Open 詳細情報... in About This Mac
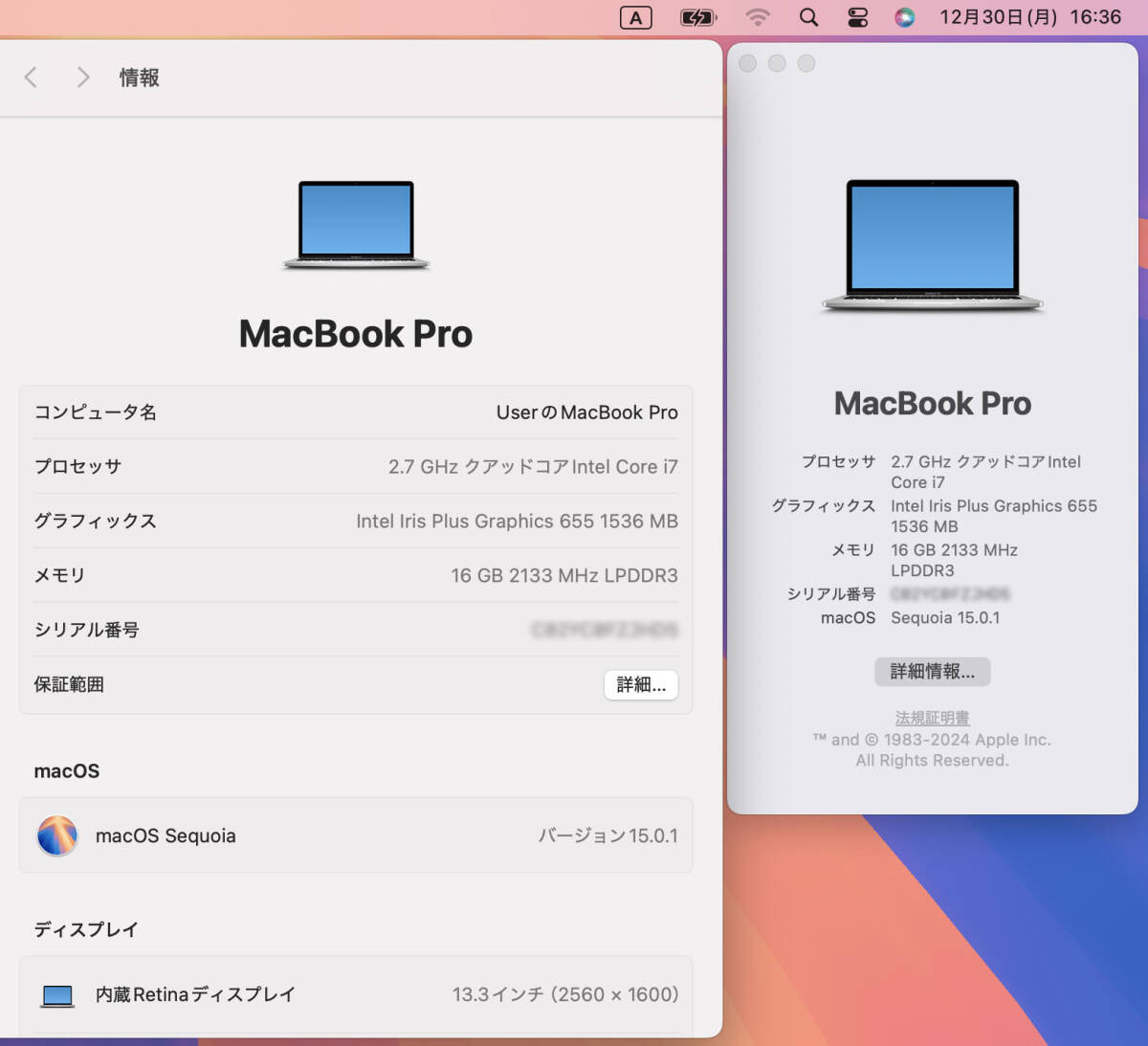1148x1046 pixels. [x=933, y=672]
